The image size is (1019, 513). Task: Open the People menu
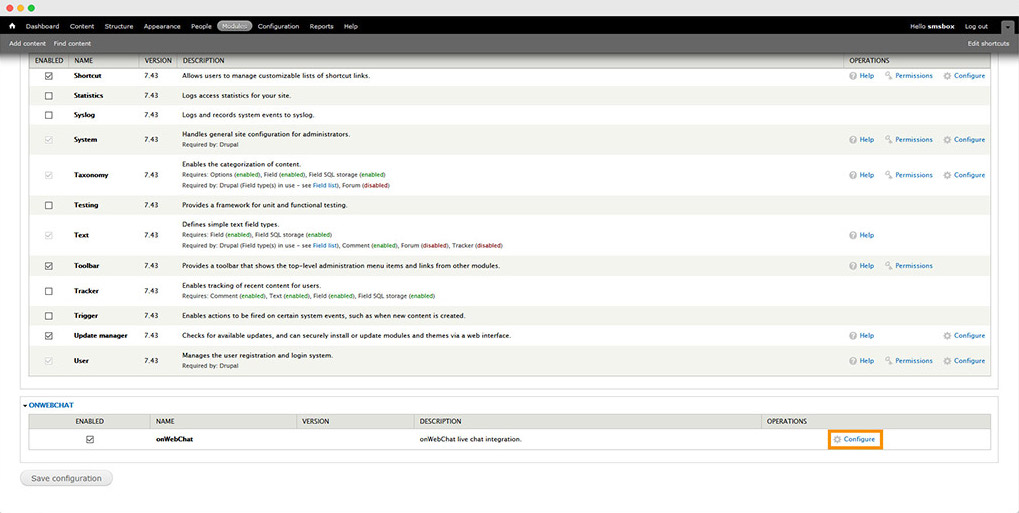201,27
